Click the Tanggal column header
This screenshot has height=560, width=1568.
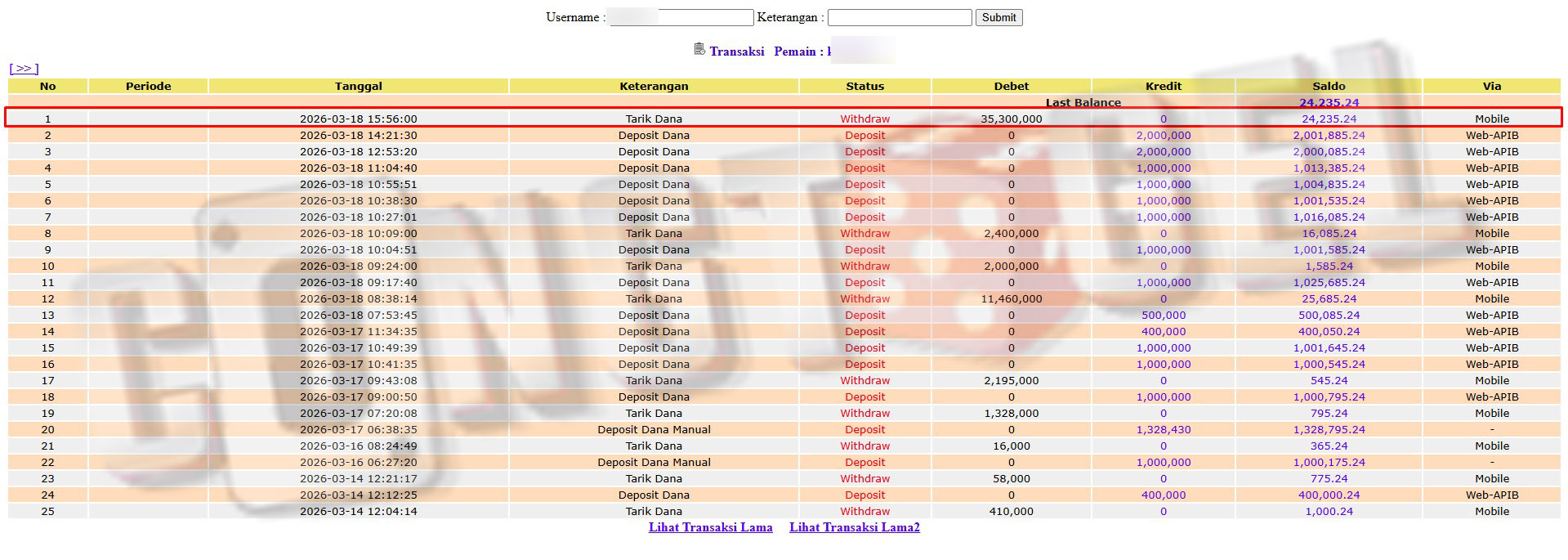358,86
